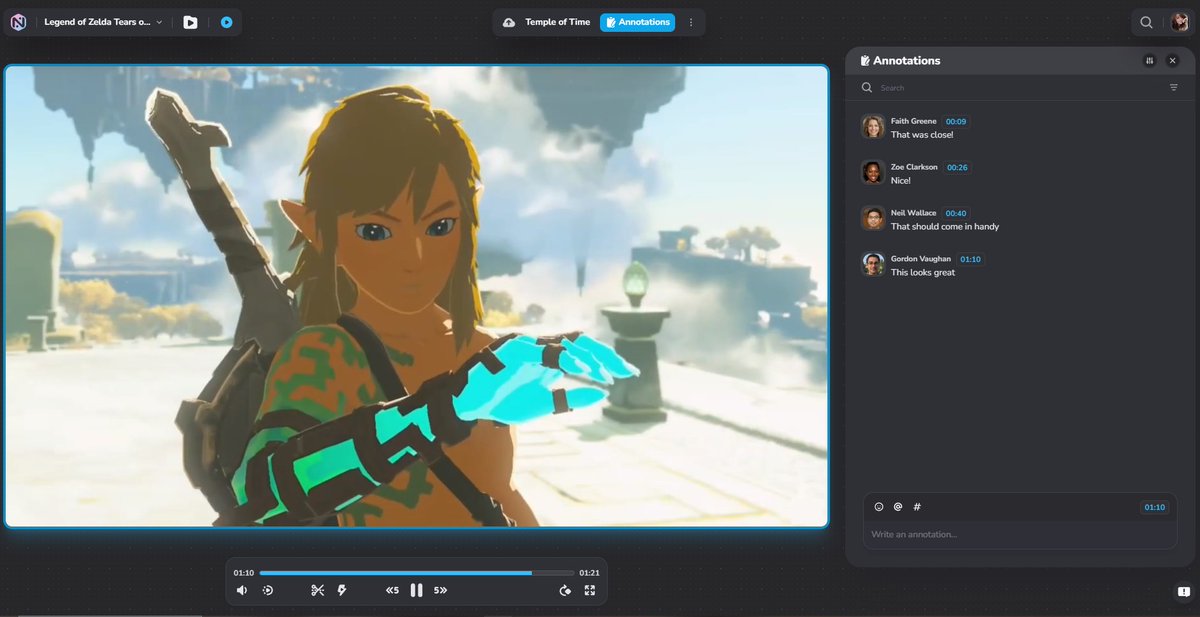Image resolution: width=1200 pixels, height=617 pixels.
Task: Click the Neil Wallace name label
Action: [914, 213]
